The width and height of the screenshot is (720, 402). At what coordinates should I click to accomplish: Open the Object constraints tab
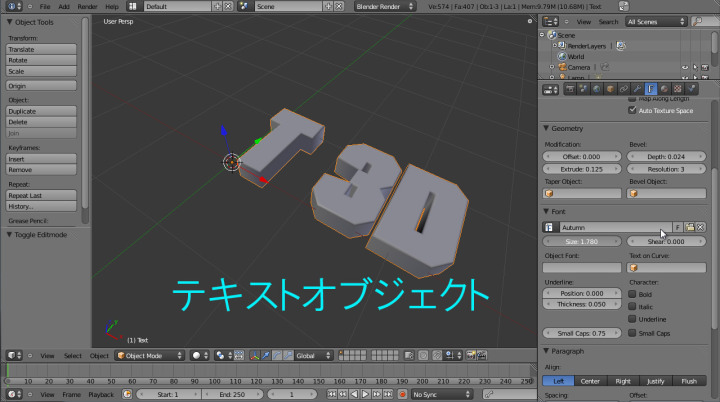pyautogui.click(x=623, y=89)
